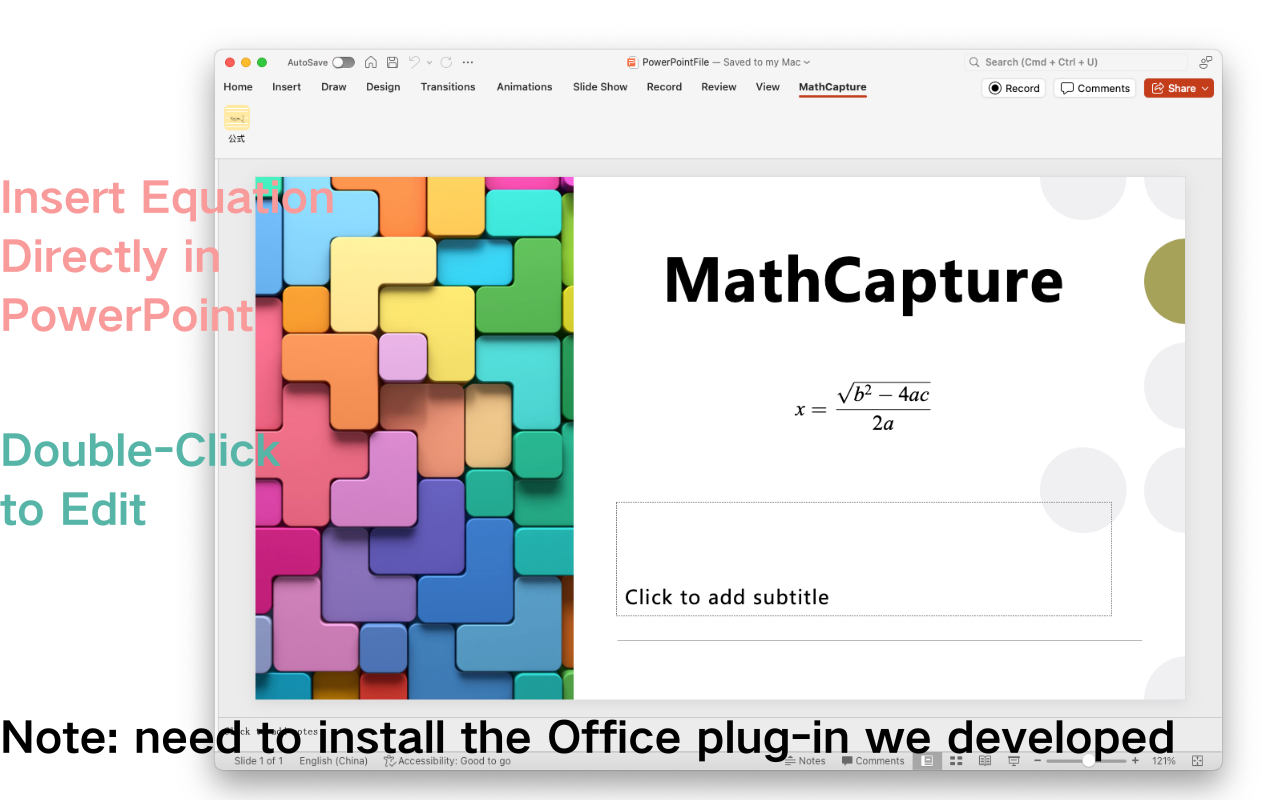1280x800 pixels.
Task: Switch to Slide Sorter view icon
Action: tap(956, 760)
